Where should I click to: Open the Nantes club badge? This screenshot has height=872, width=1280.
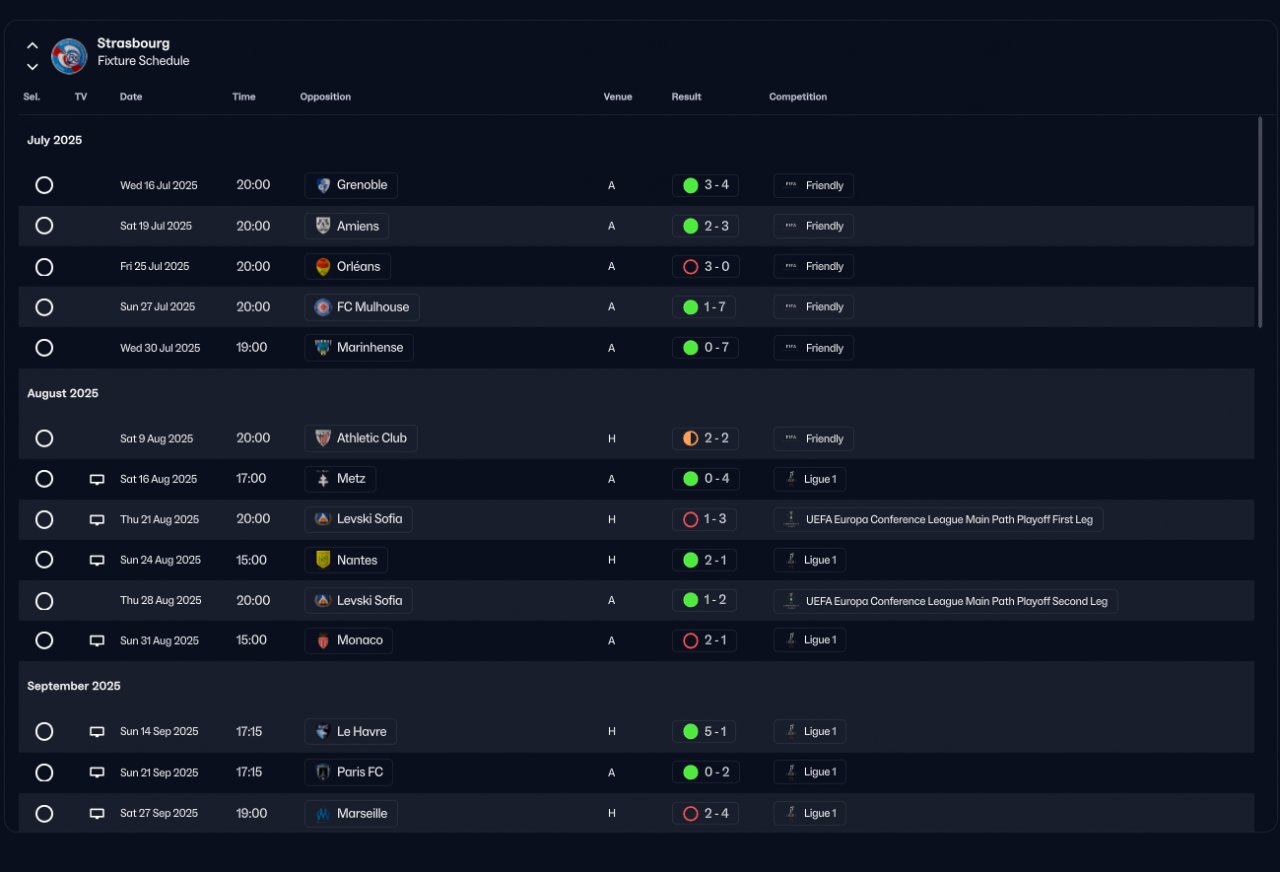[323, 560]
